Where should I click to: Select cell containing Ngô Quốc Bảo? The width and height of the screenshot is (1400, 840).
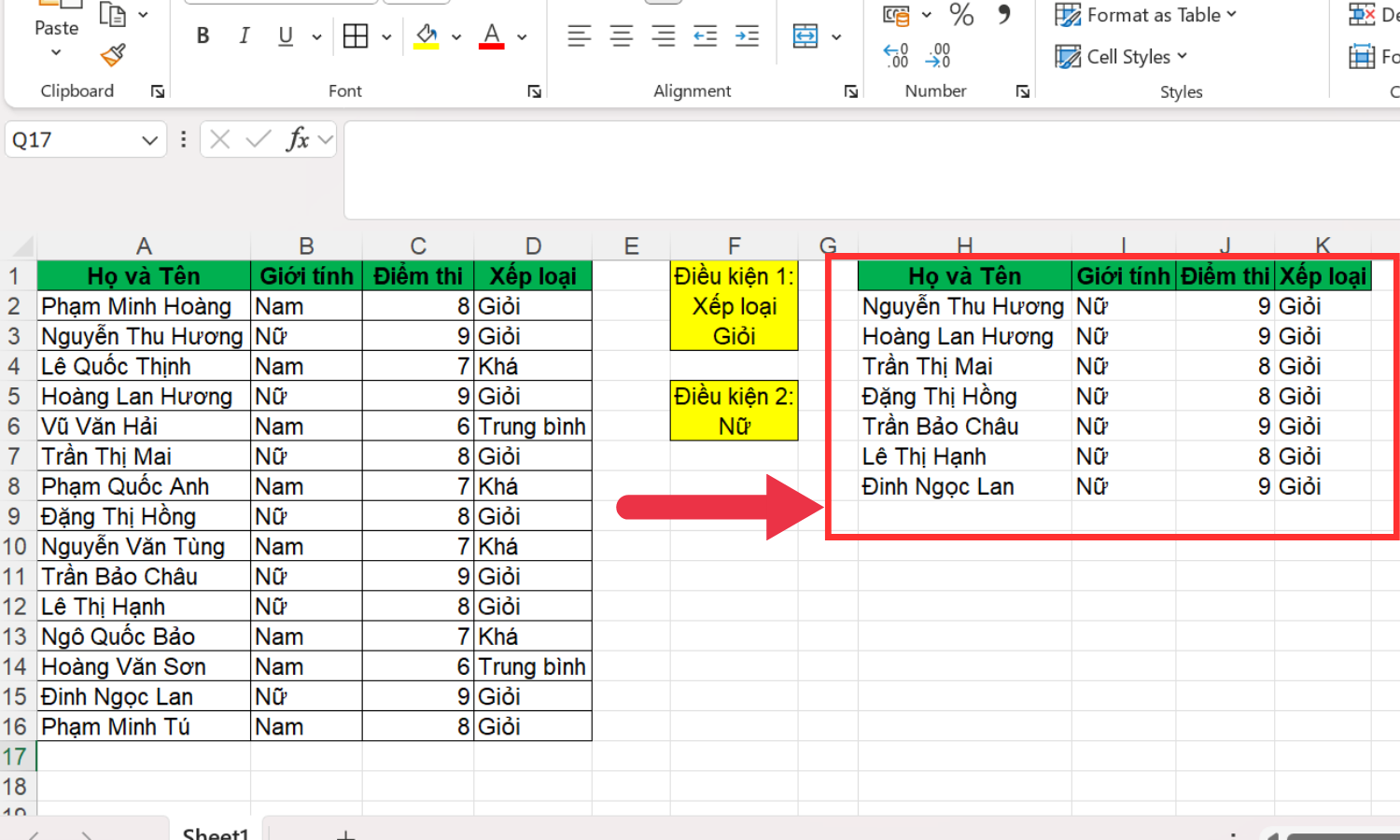[144, 637]
